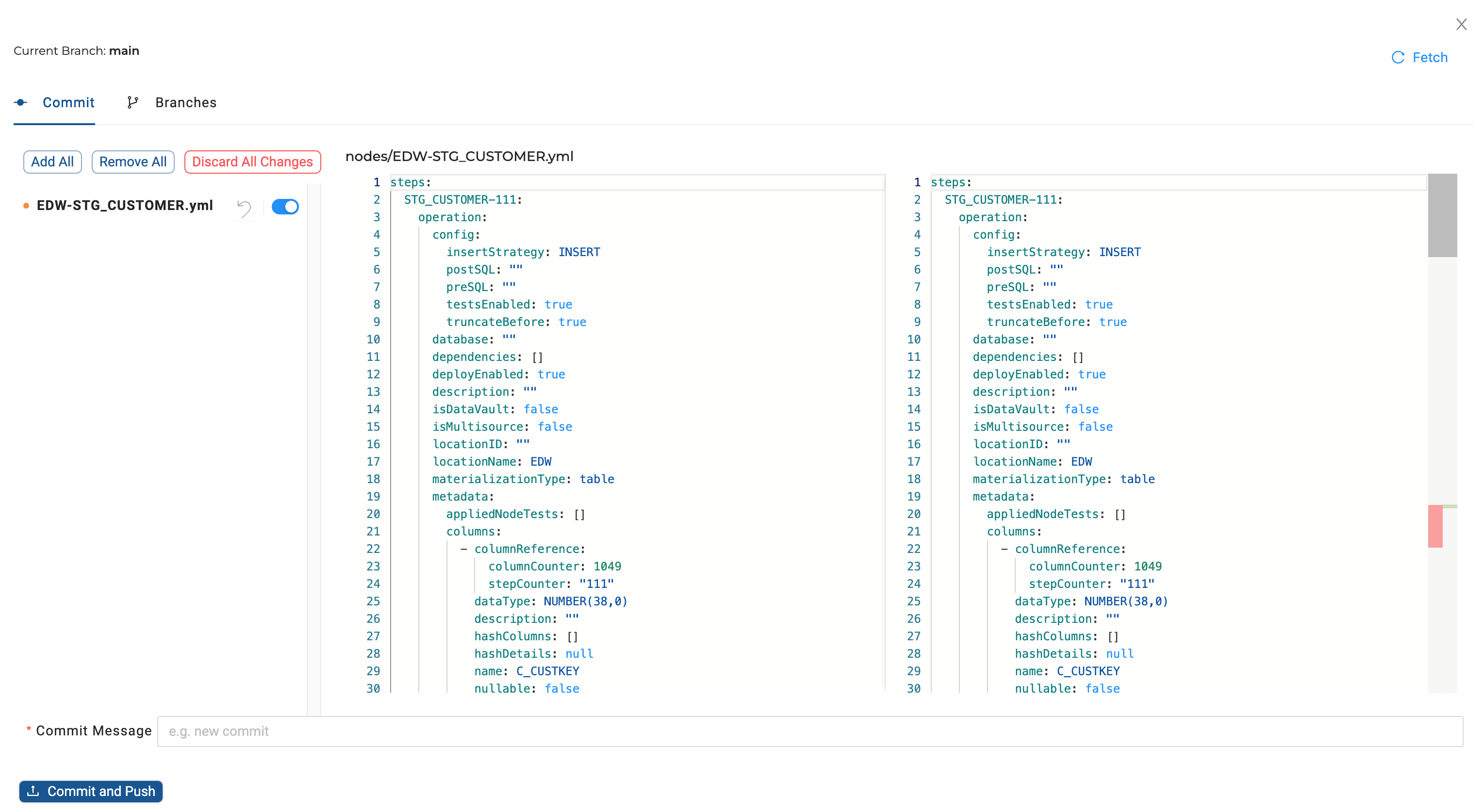Image resolution: width=1483 pixels, height=812 pixels.
Task: Click the commit node icon beside Commit
Action: coord(21,102)
